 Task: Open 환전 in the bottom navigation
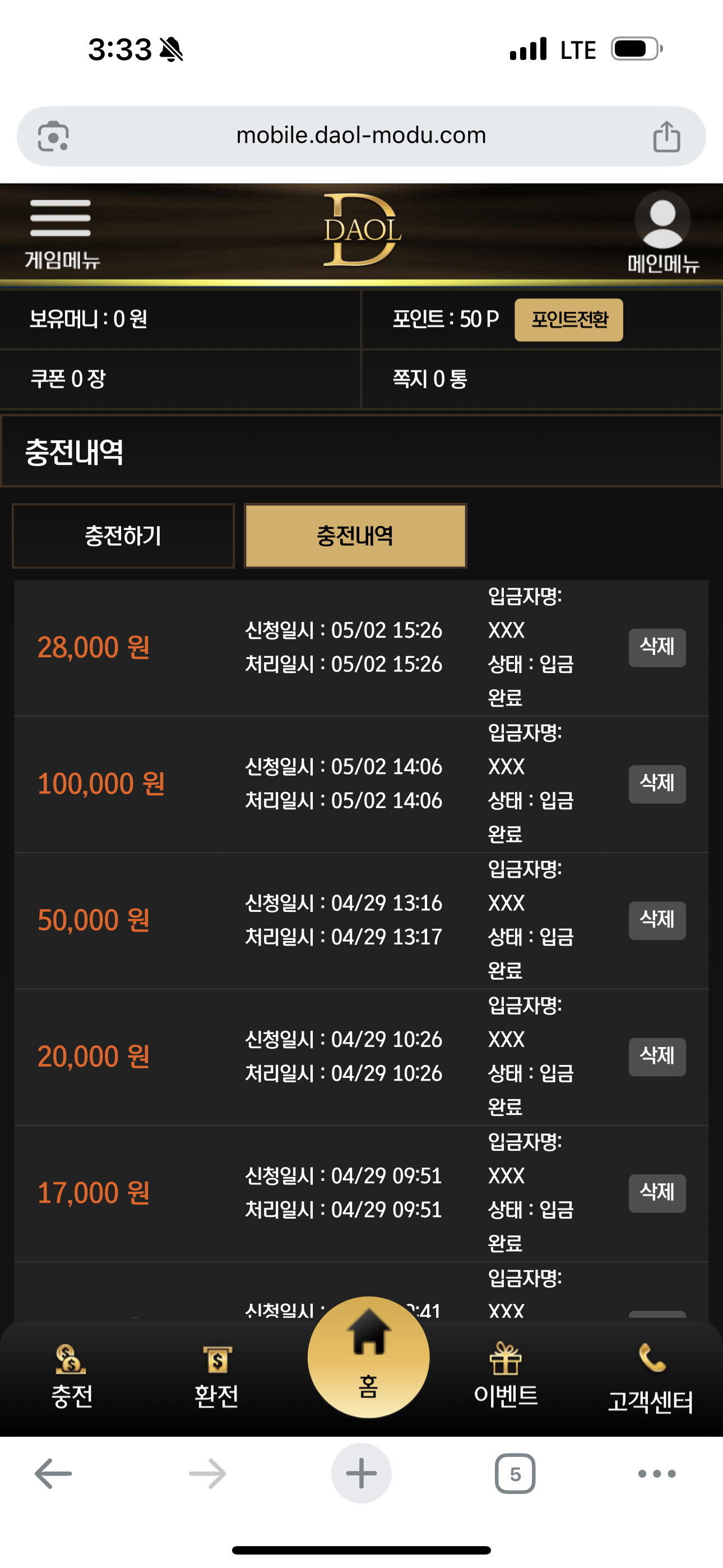click(216, 1376)
